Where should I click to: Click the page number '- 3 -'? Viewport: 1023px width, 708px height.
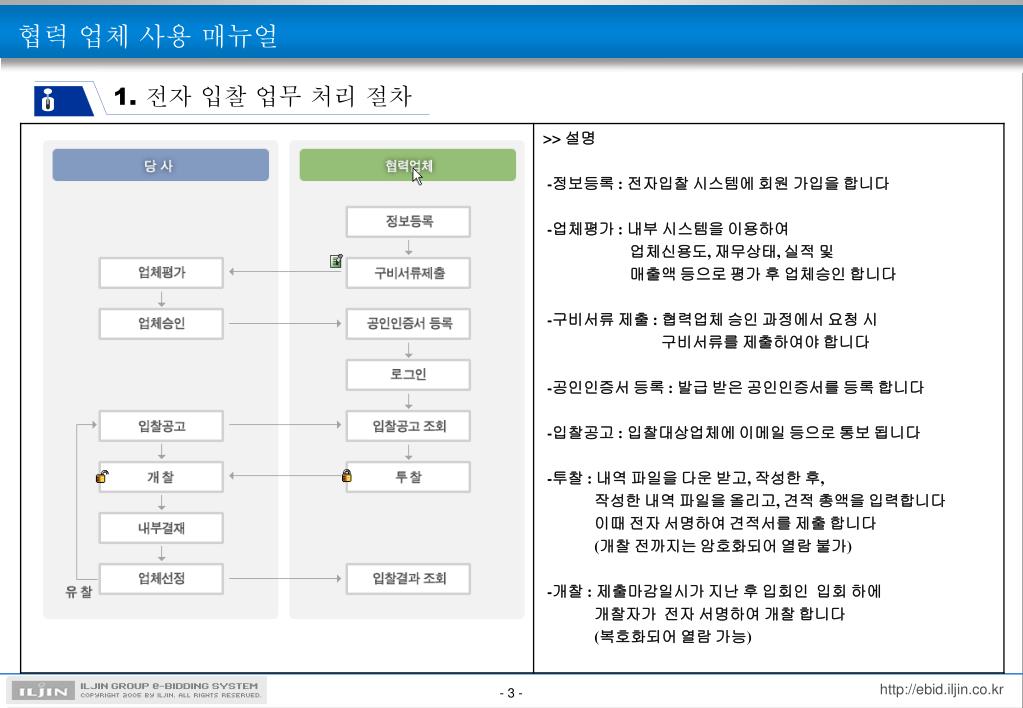pyautogui.click(x=511, y=693)
